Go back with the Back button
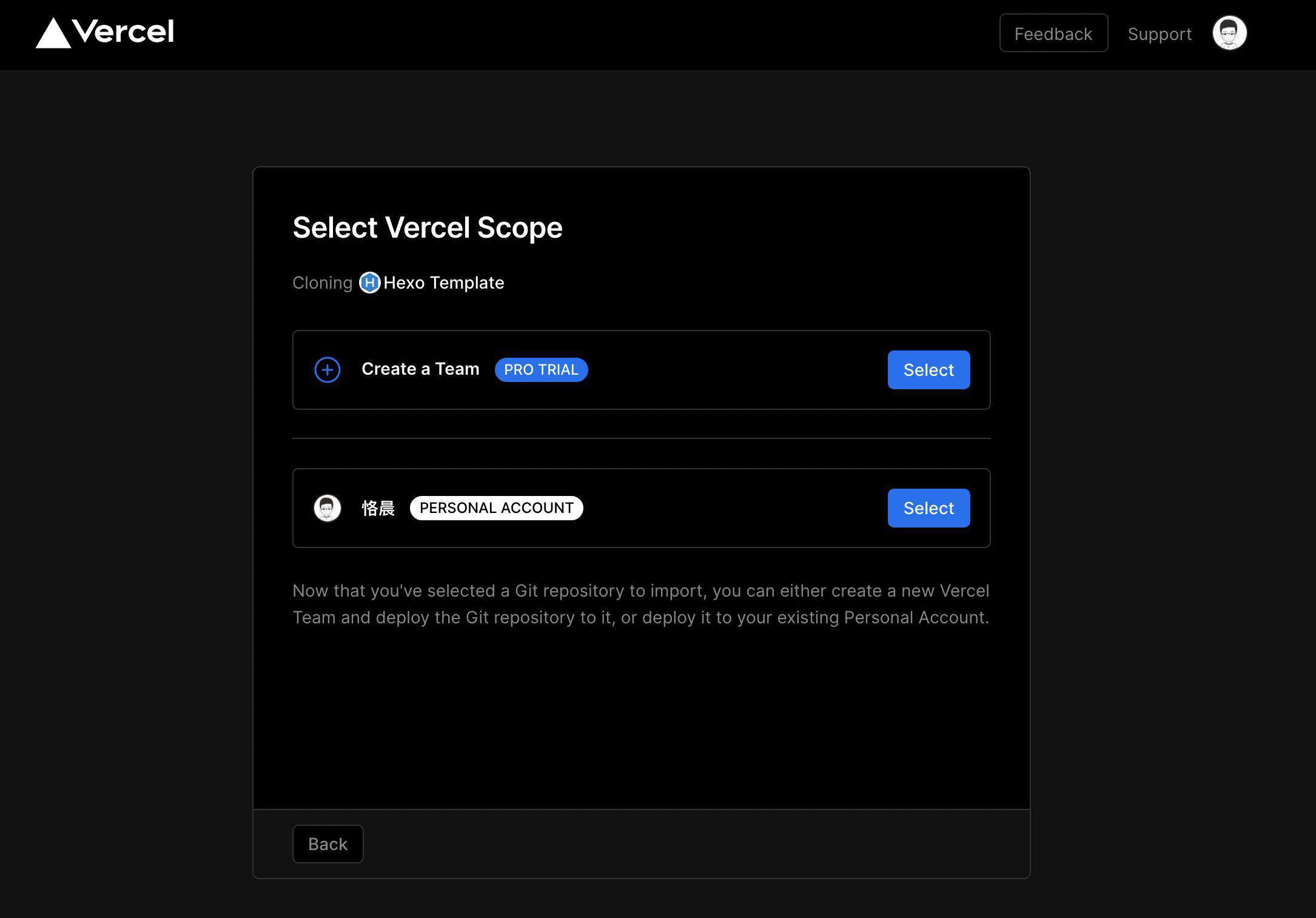Viewport: 1316px width, 918px height. (x=327, y=844)
